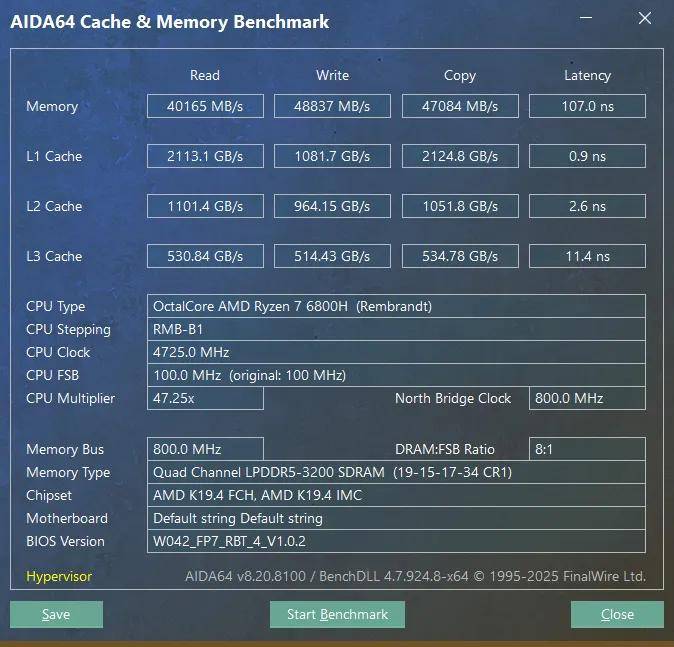674x647 pixels.
Task: Click CPU FSB value 100.0 MHz
Action: pyautogui.click(x=396, y=375)
